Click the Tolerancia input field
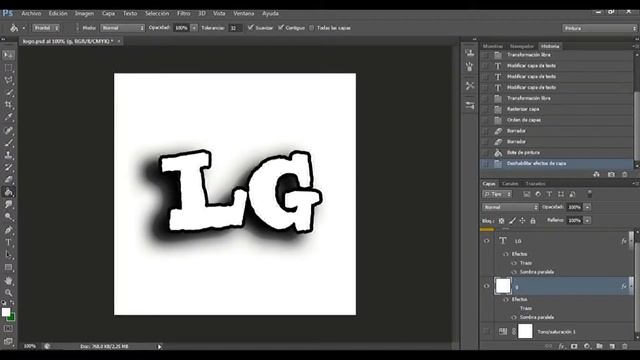640x360 pixels. click(x=234, y=28)
